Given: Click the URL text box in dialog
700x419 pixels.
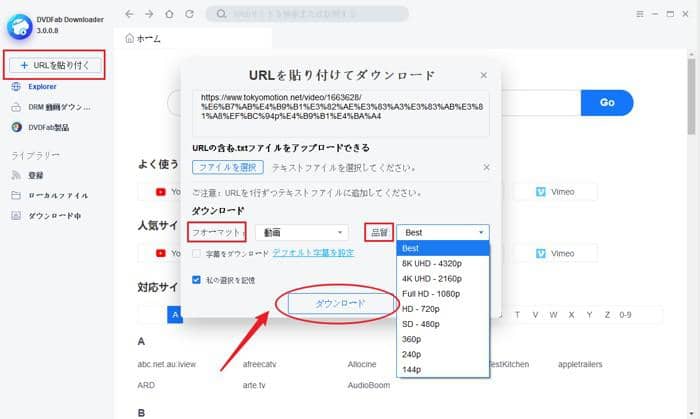Looking at the screenshot, I should [340, 113].
